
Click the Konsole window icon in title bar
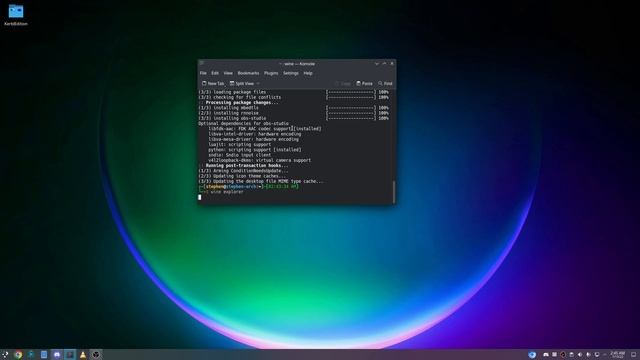[201, 64]
